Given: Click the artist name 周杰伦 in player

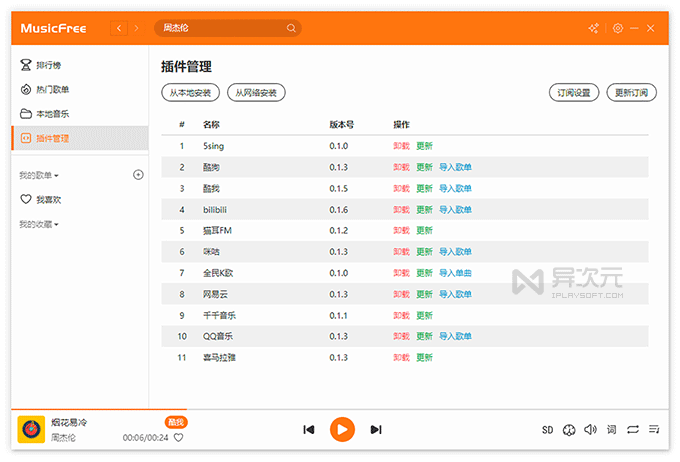Looking at the screenshot, I should [63, 438].
